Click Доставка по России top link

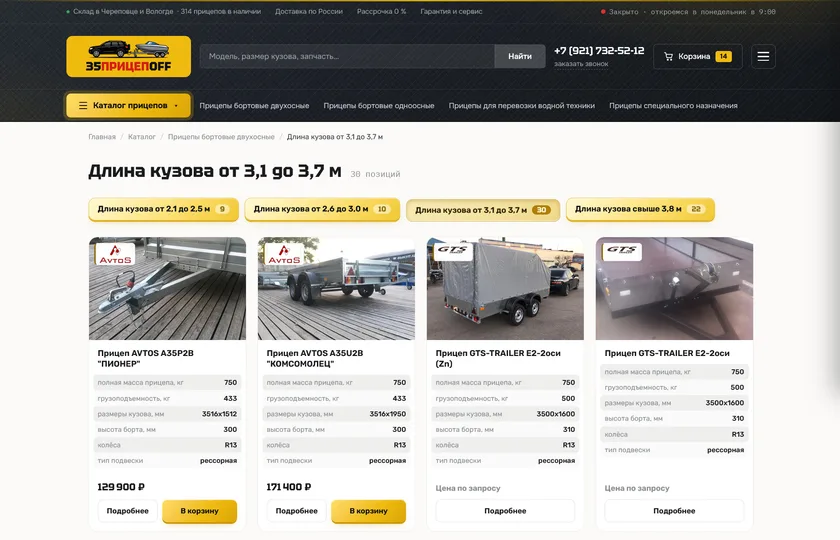[x=309, y=11]
